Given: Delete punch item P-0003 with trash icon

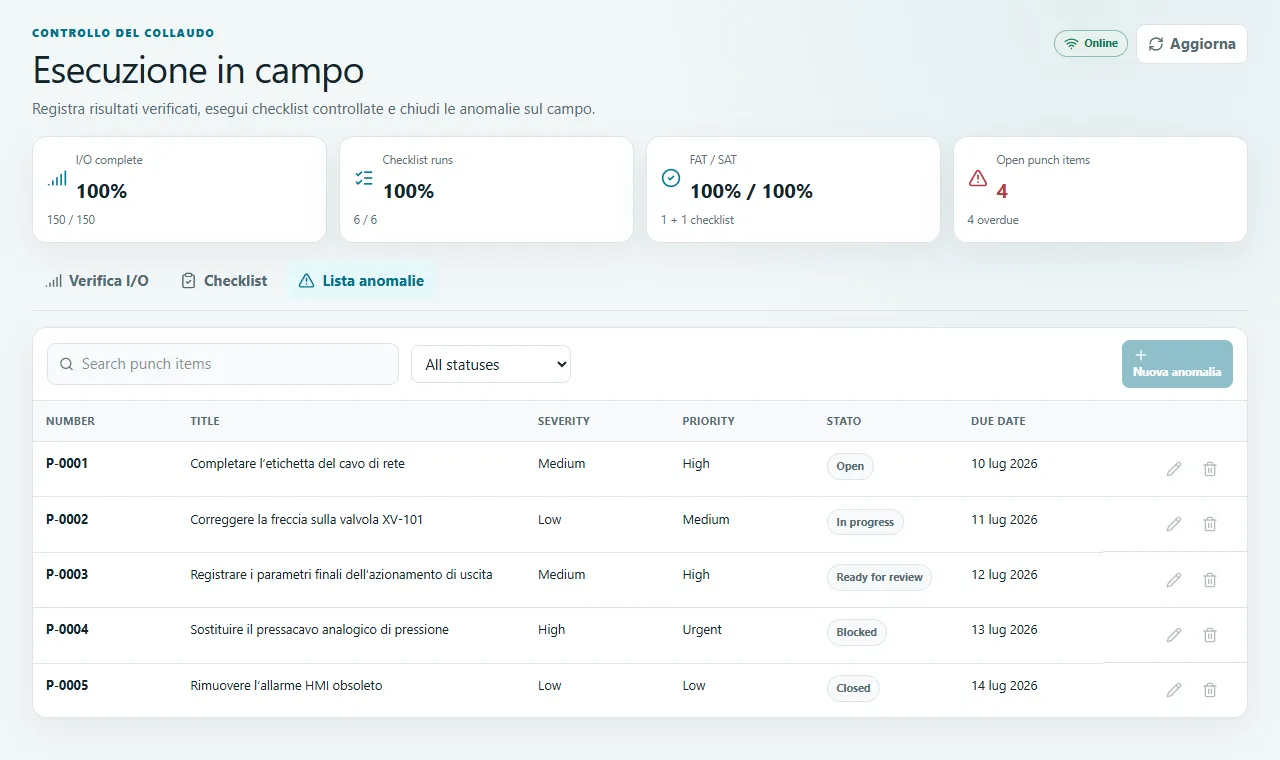Looking at the screenshot, I should click(1210, 580).
